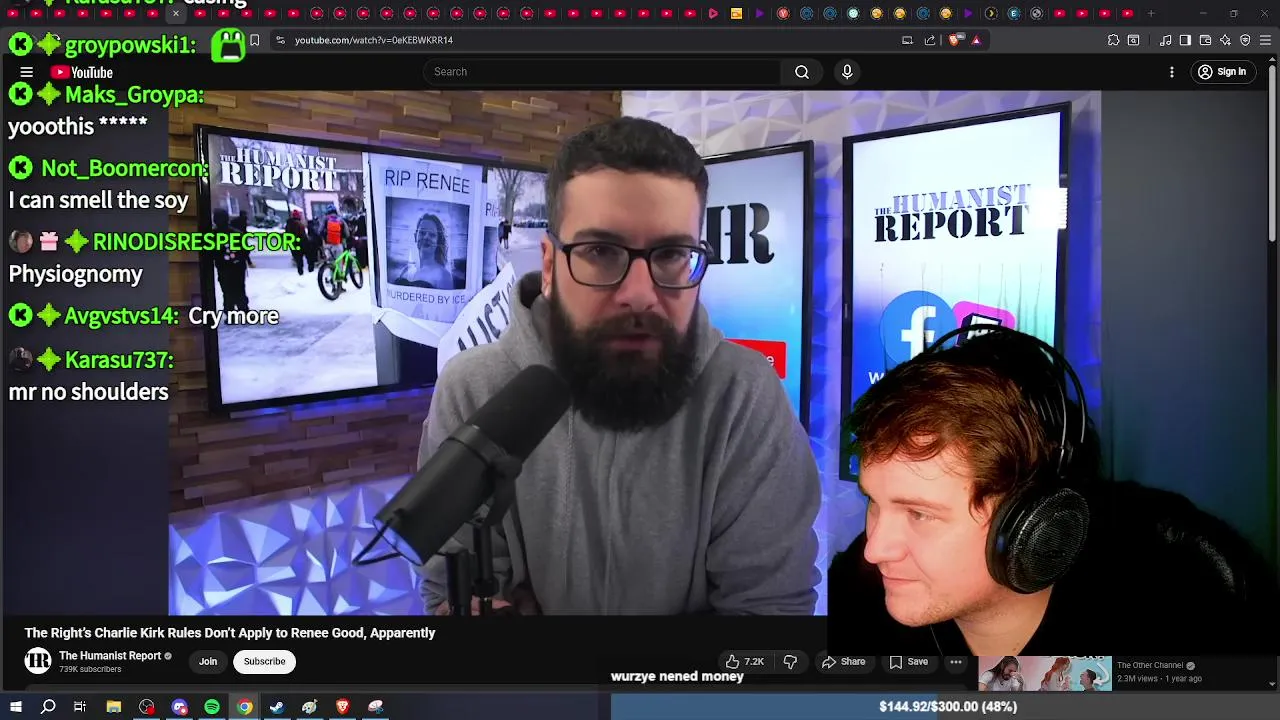1280x720 pixels.
Task: Open the Brave Shields lion icon
Action: (x=954, y=40)
